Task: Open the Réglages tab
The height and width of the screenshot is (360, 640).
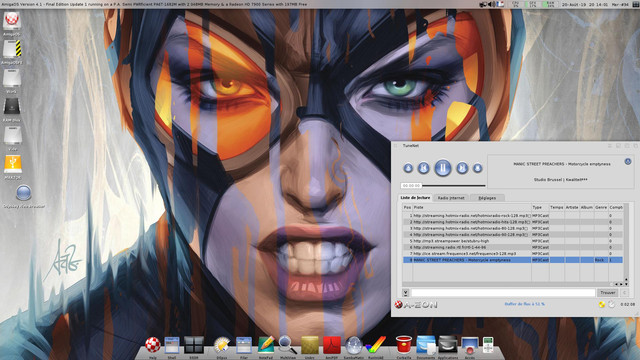Action: pos(487,198)
